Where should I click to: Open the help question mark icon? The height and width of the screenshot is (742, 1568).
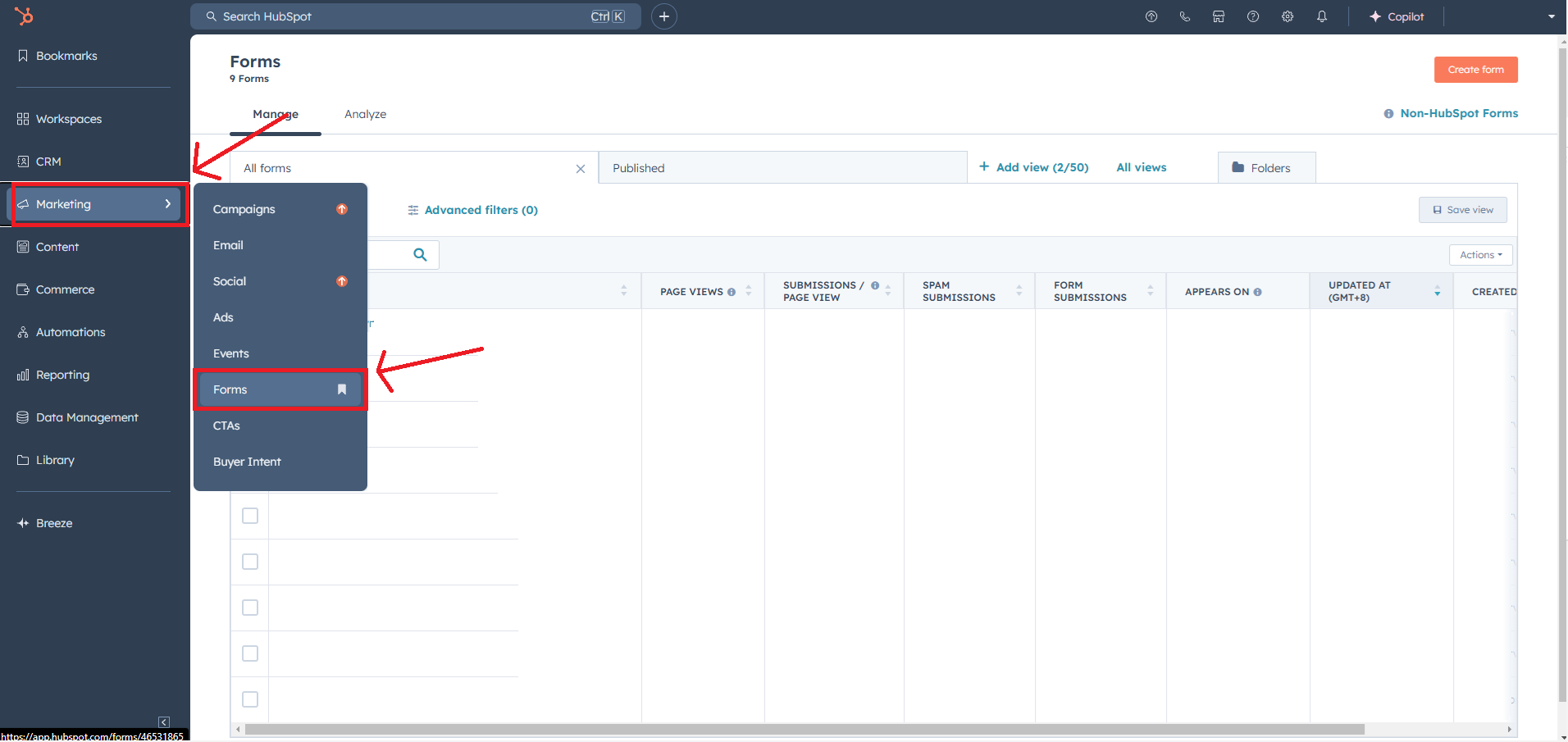[1253, 16]
